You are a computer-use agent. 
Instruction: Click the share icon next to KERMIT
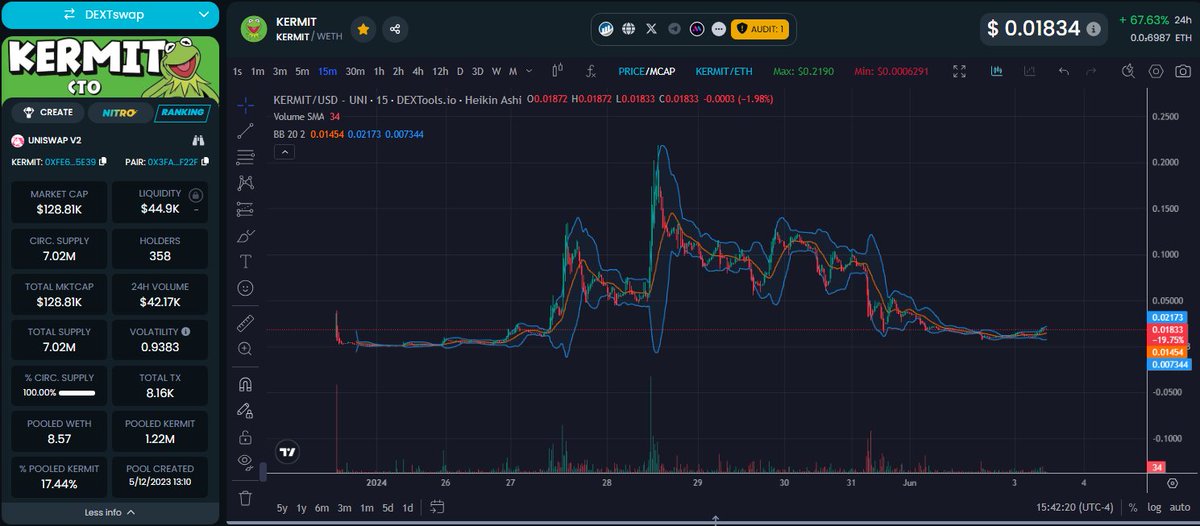pyautogui.click(x=396, y=30)
